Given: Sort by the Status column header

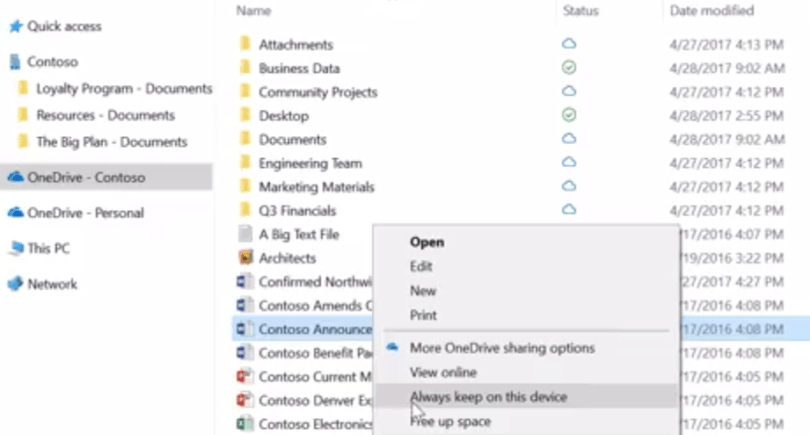Looking at the screenshot, I should [581, 11].
